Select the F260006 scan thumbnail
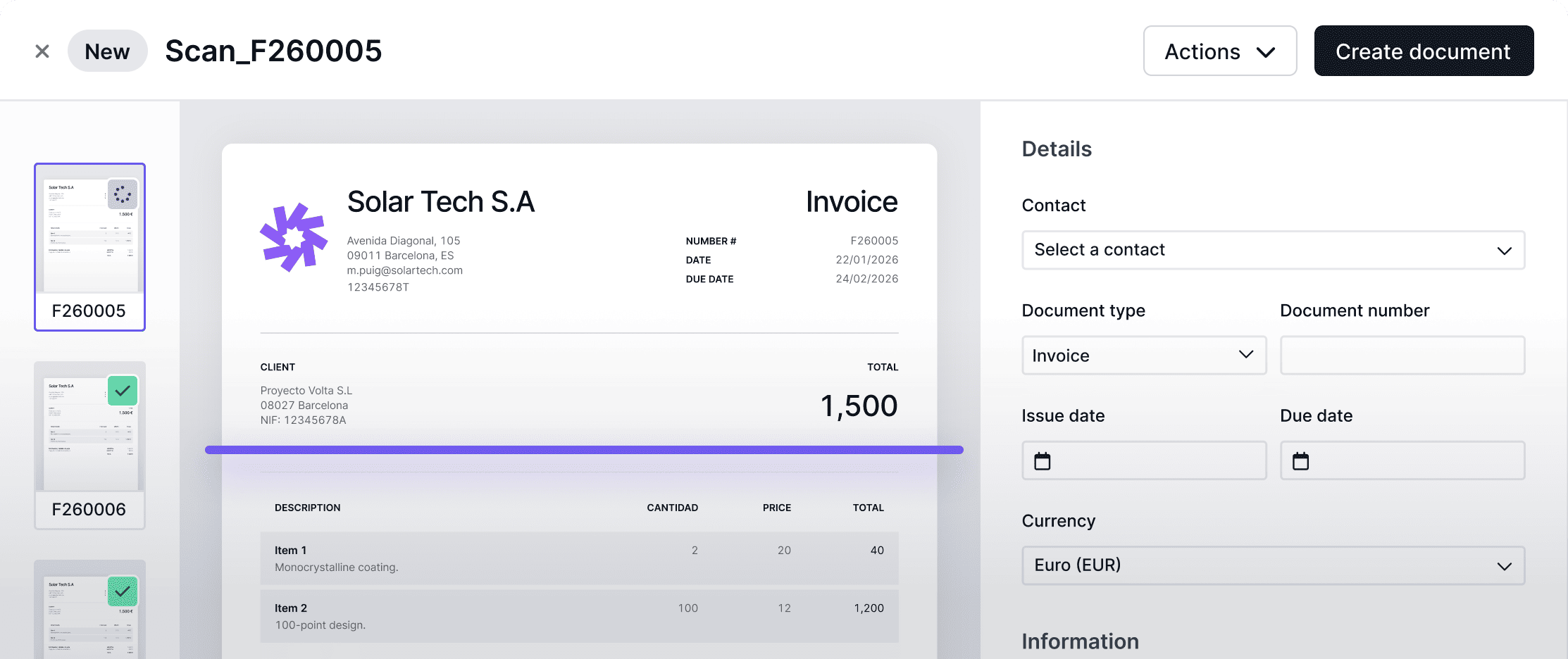Screen dimensions: 1568x659 tap(89, 446)
